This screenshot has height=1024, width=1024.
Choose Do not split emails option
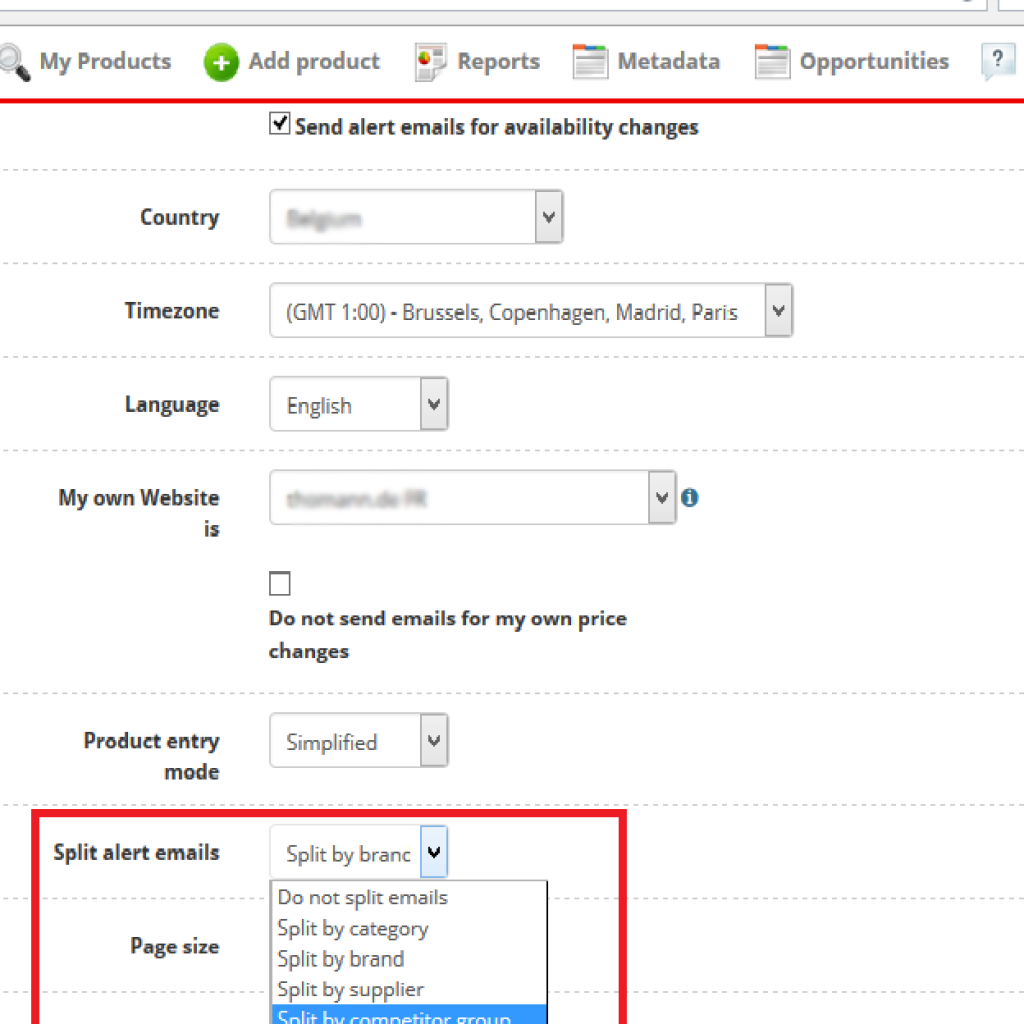[361, 897]
